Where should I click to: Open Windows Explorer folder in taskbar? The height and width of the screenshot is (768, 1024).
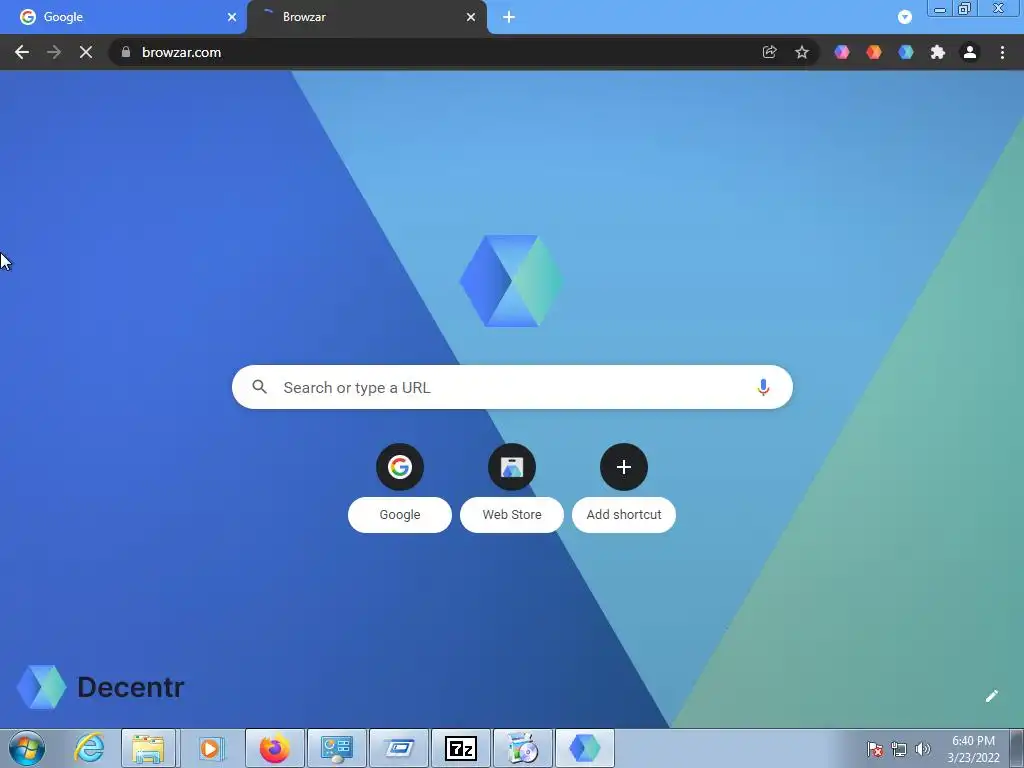(x=148, y=748)
